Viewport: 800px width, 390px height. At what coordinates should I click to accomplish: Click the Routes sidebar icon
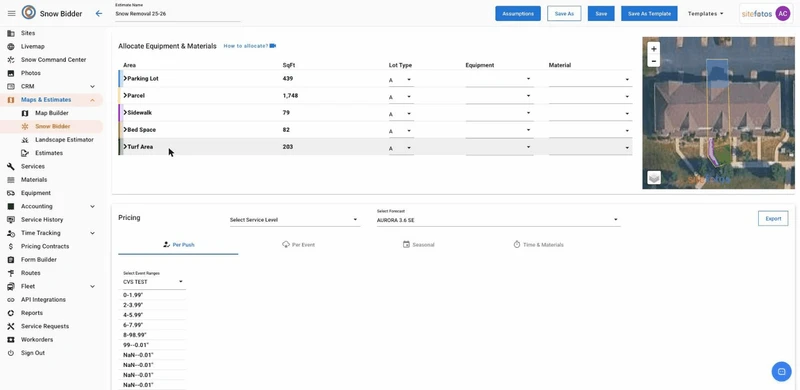[x=11, y=273]
